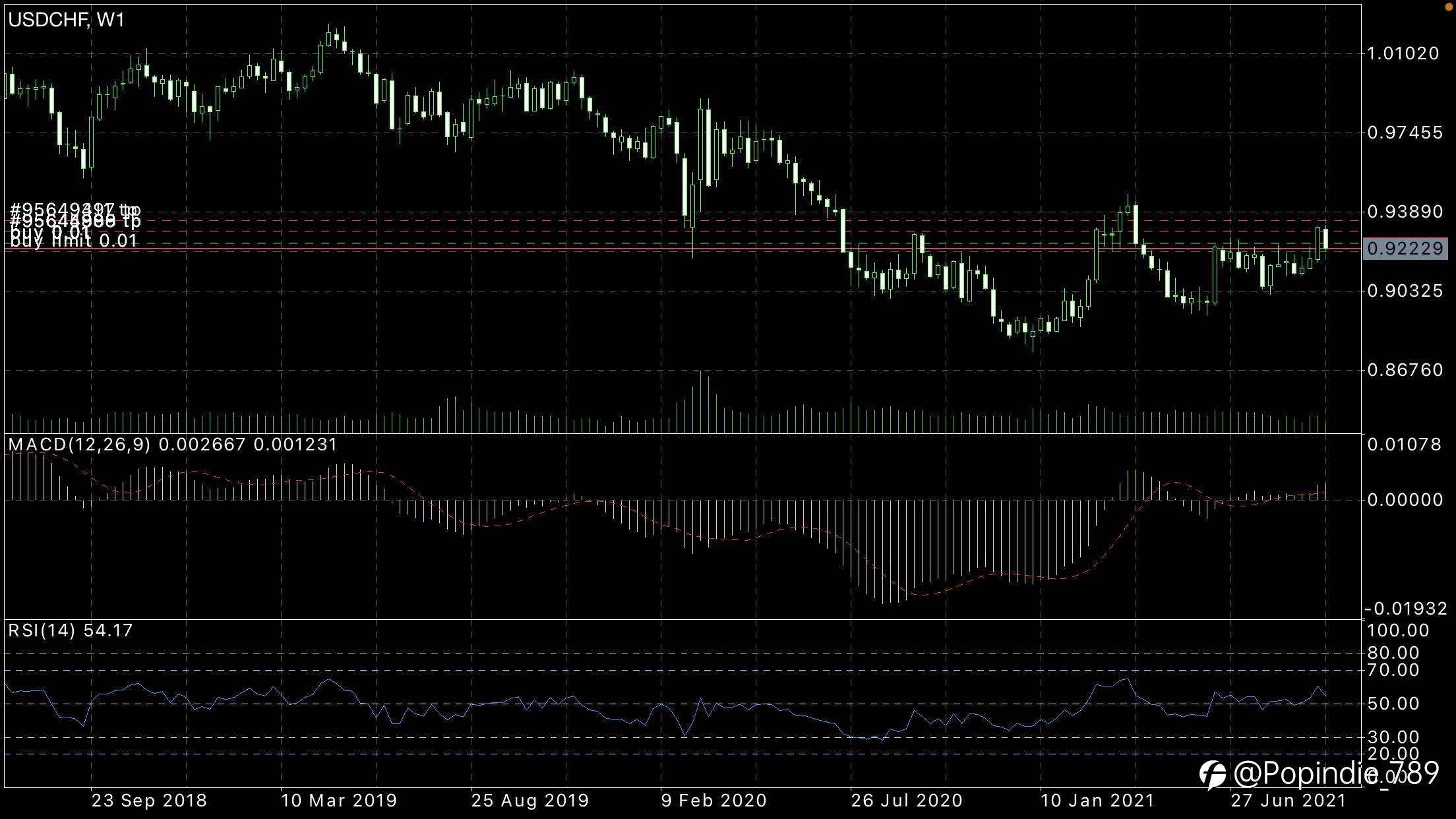Click the MACD(12,26,9) indicator label
This screenshot has width=1456, height=819.
click(x=79, y=444)
